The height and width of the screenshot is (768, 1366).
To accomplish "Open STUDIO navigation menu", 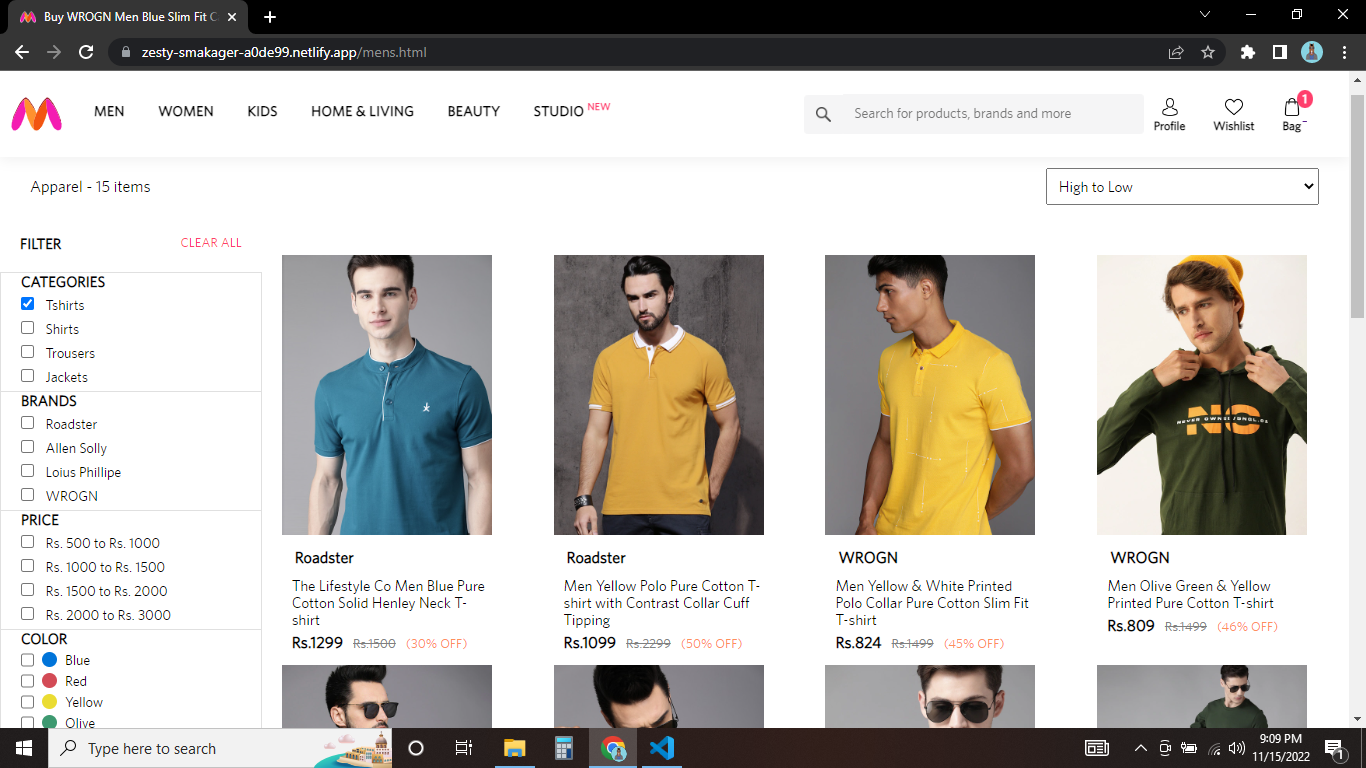I will tap(558, 111).
